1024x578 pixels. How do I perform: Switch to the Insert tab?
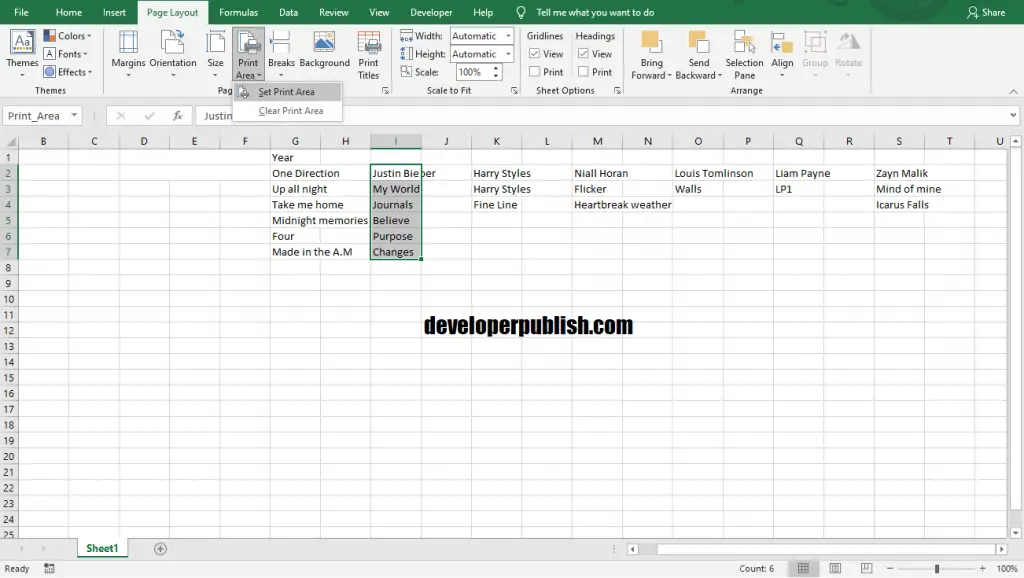click(x=114, y=12)
